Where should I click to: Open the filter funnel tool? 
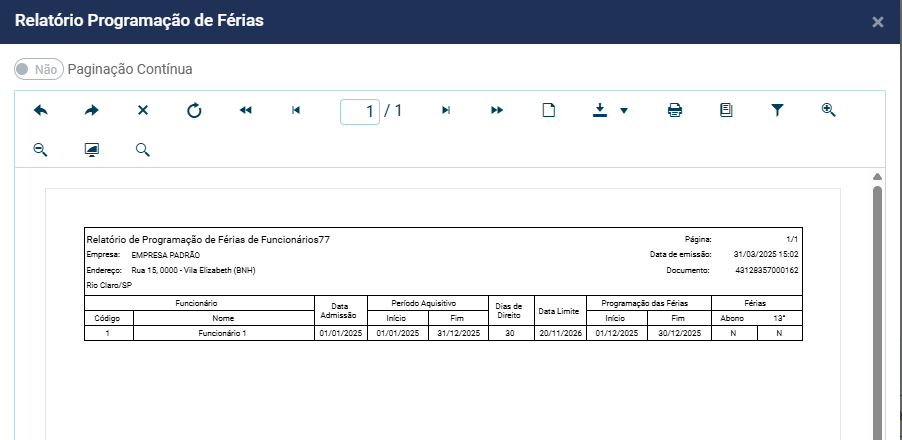[x=777, y=111]
